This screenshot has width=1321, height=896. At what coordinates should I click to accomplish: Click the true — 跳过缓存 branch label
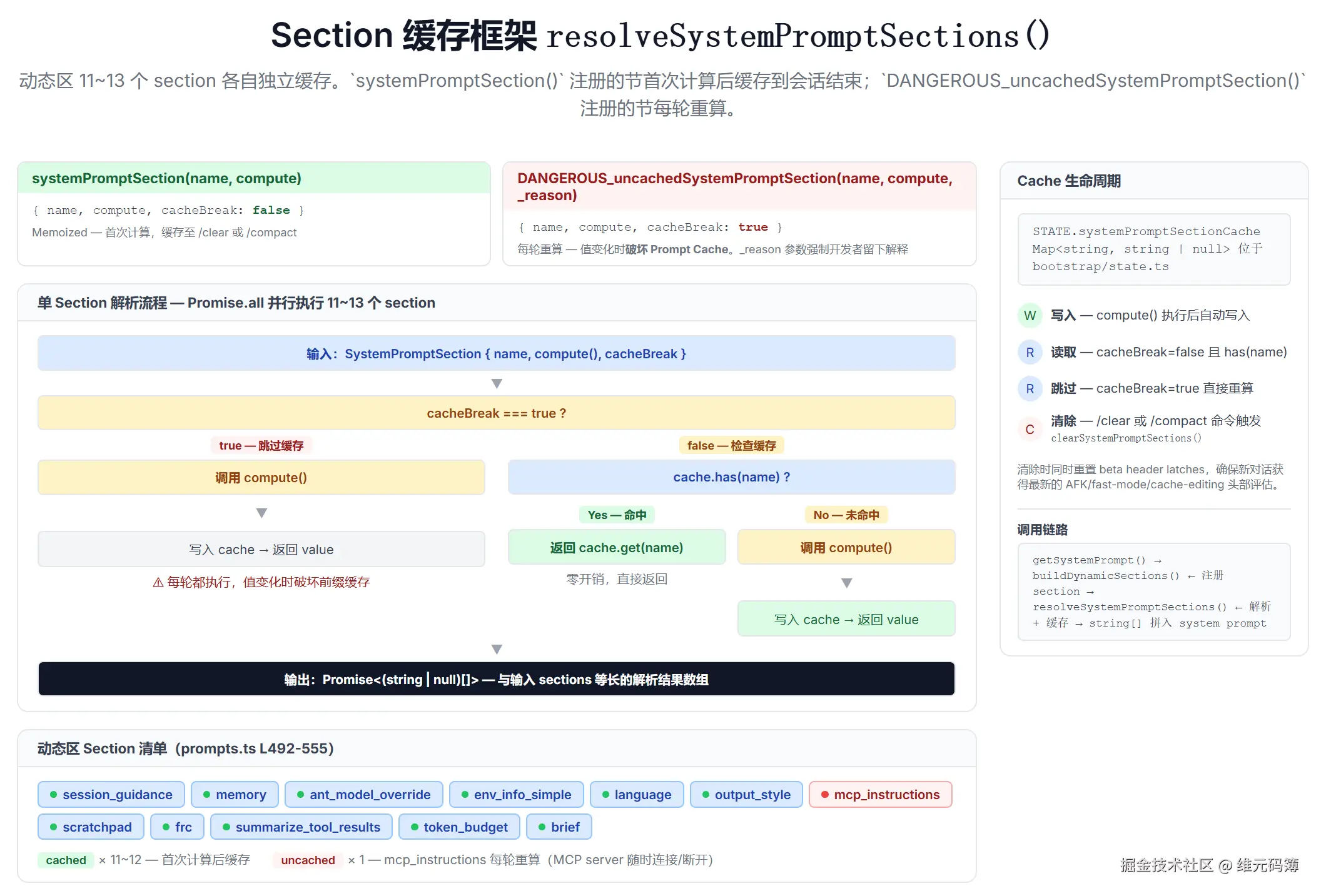261,446
